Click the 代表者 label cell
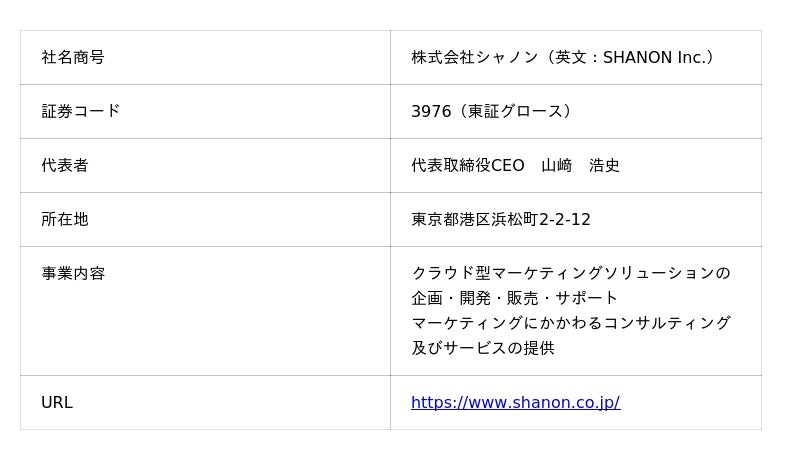This screenshot has height=460, width=800. pos(65,166)
